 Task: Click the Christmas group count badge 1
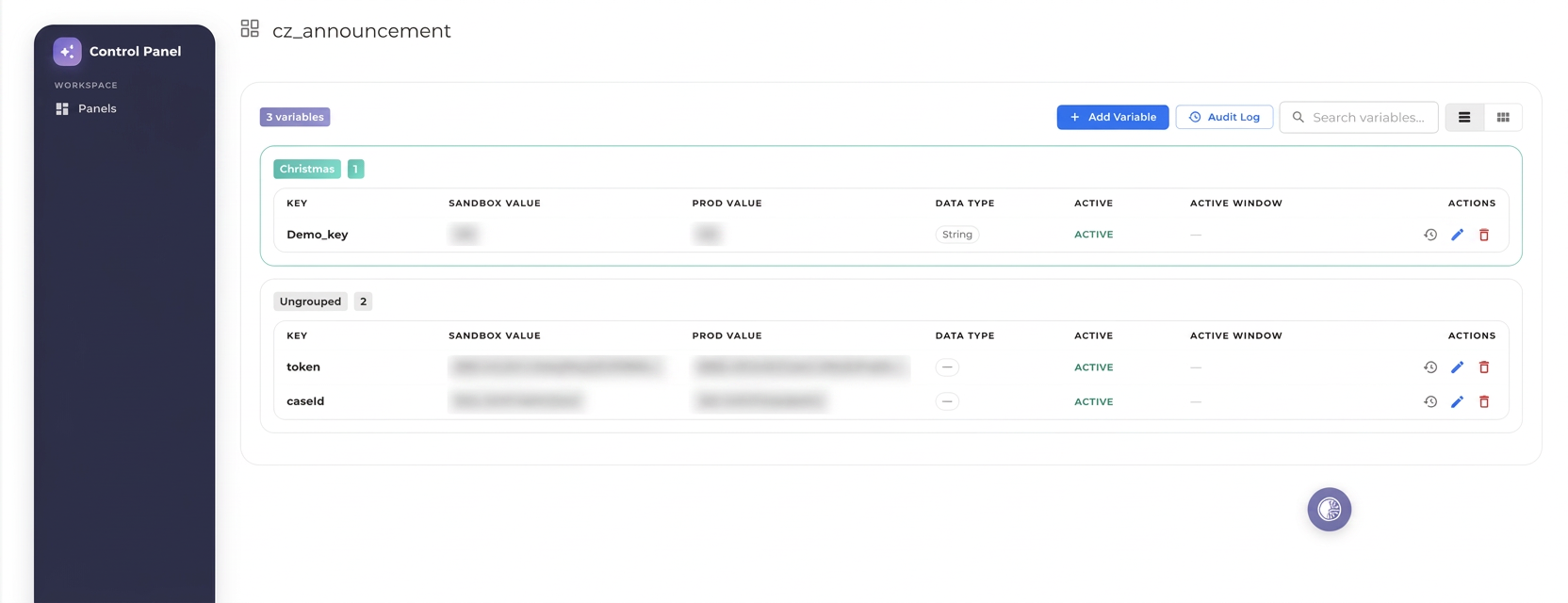(355, 169)
